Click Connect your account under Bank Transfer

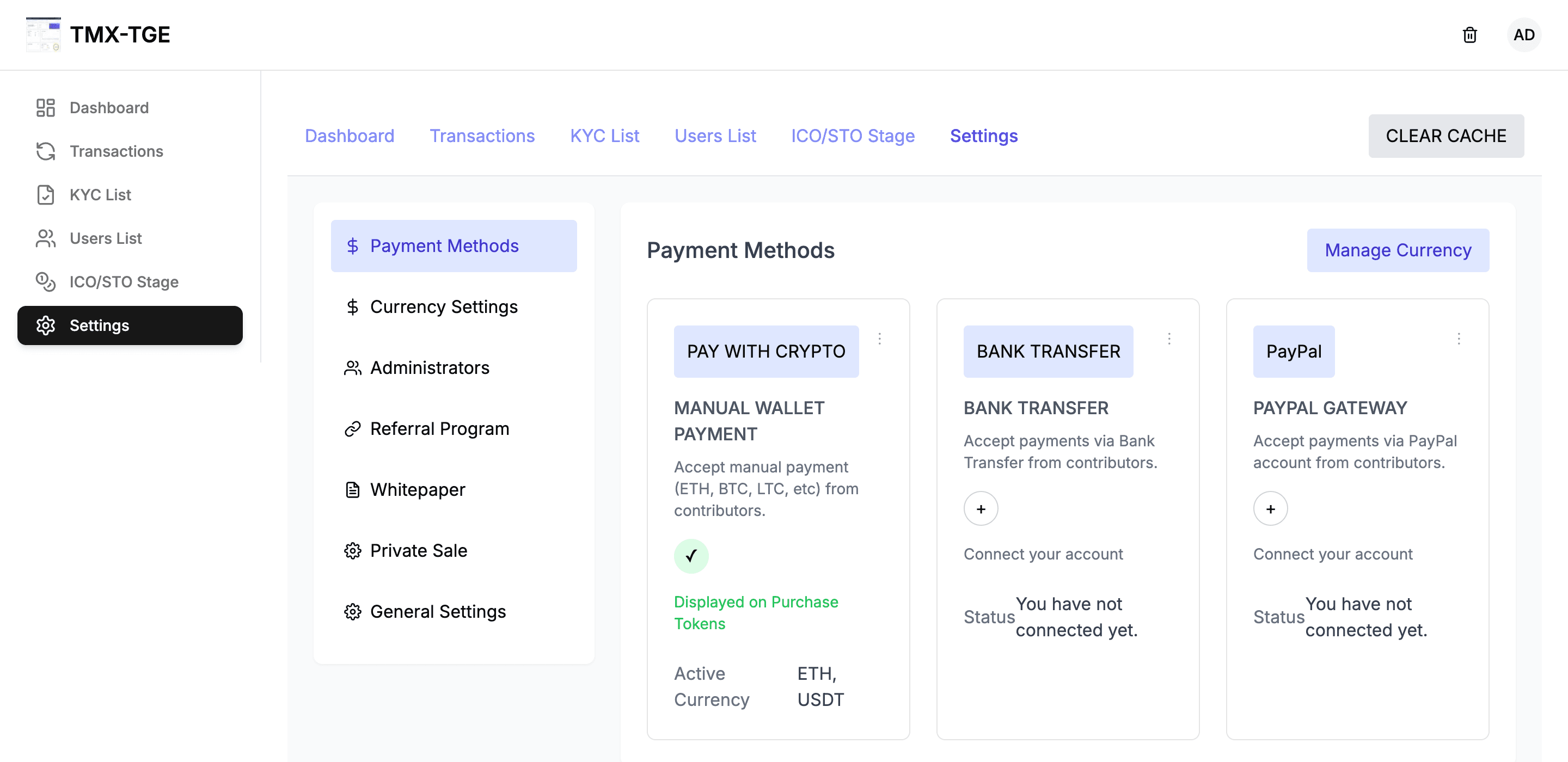1043,554
